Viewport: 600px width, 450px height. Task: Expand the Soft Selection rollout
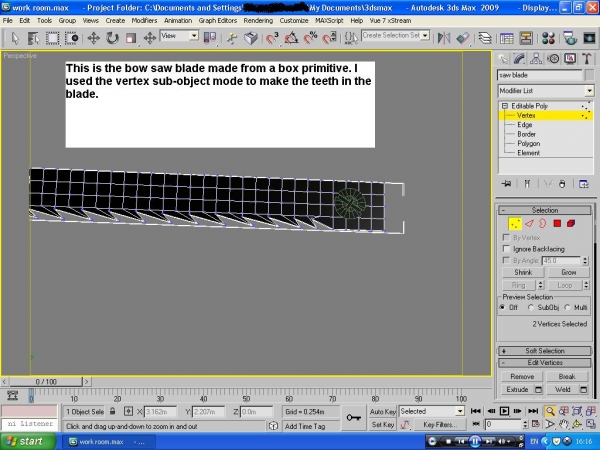(545, 351)
